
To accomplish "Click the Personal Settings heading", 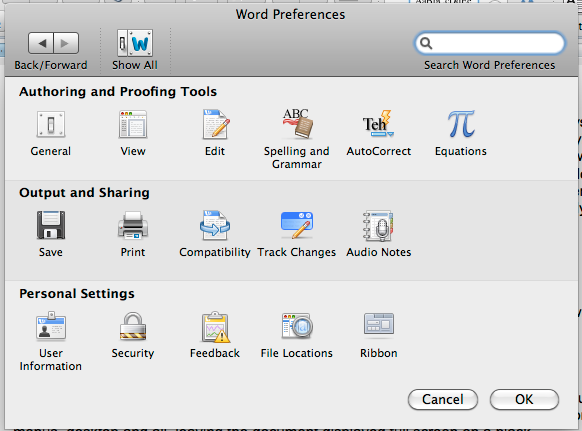I will pos(77,294).
